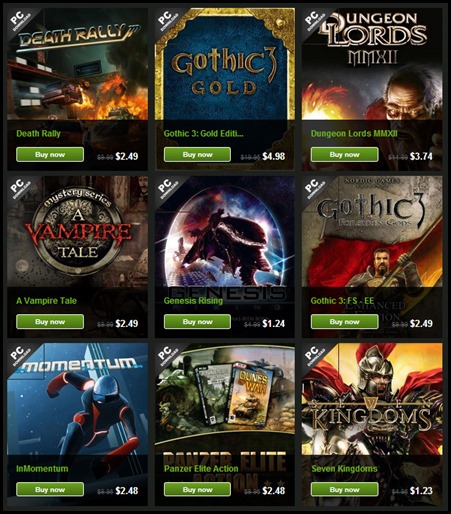
Task: Click Buy now for InMomentum
Action: [x=50, y=490]
